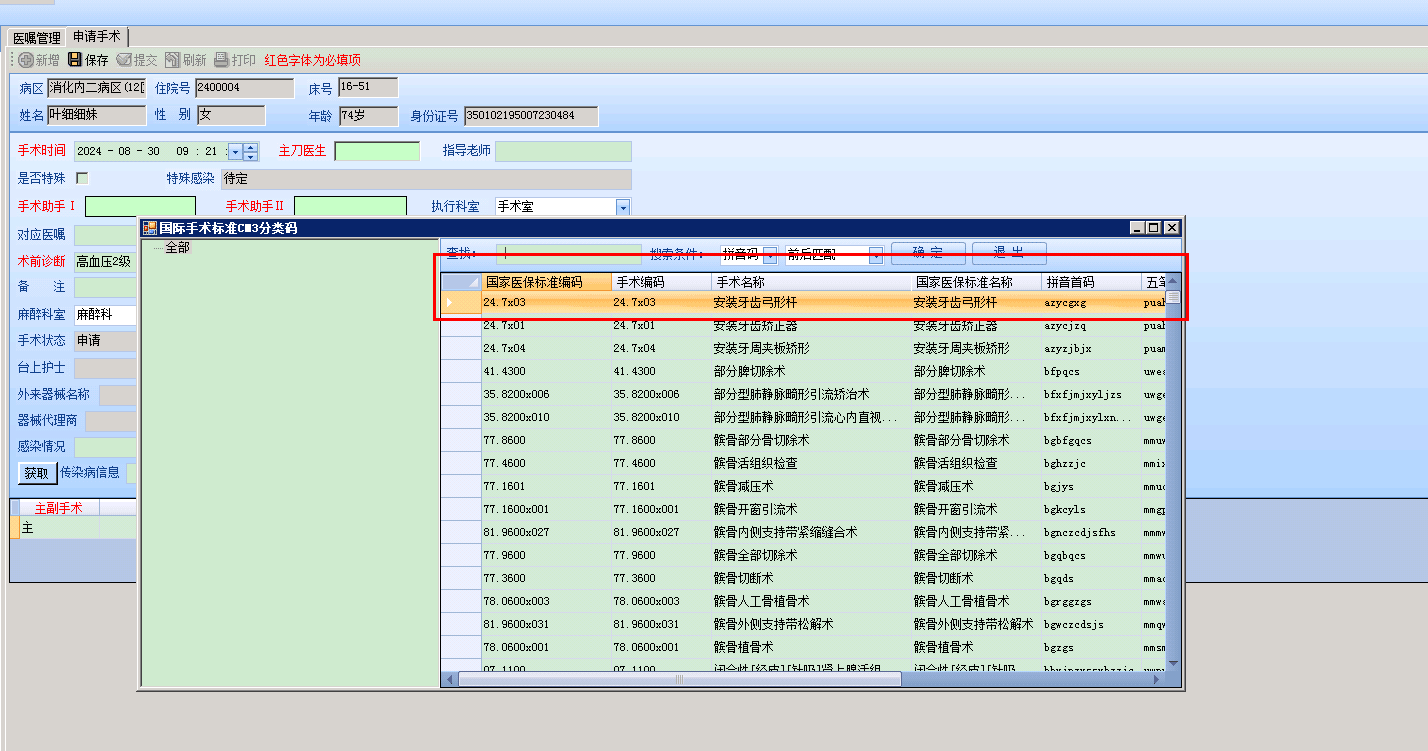Maximize the 国际手术标准CM3分类码 dialog
1428x751 pixels.
(x=1153, y=228)
